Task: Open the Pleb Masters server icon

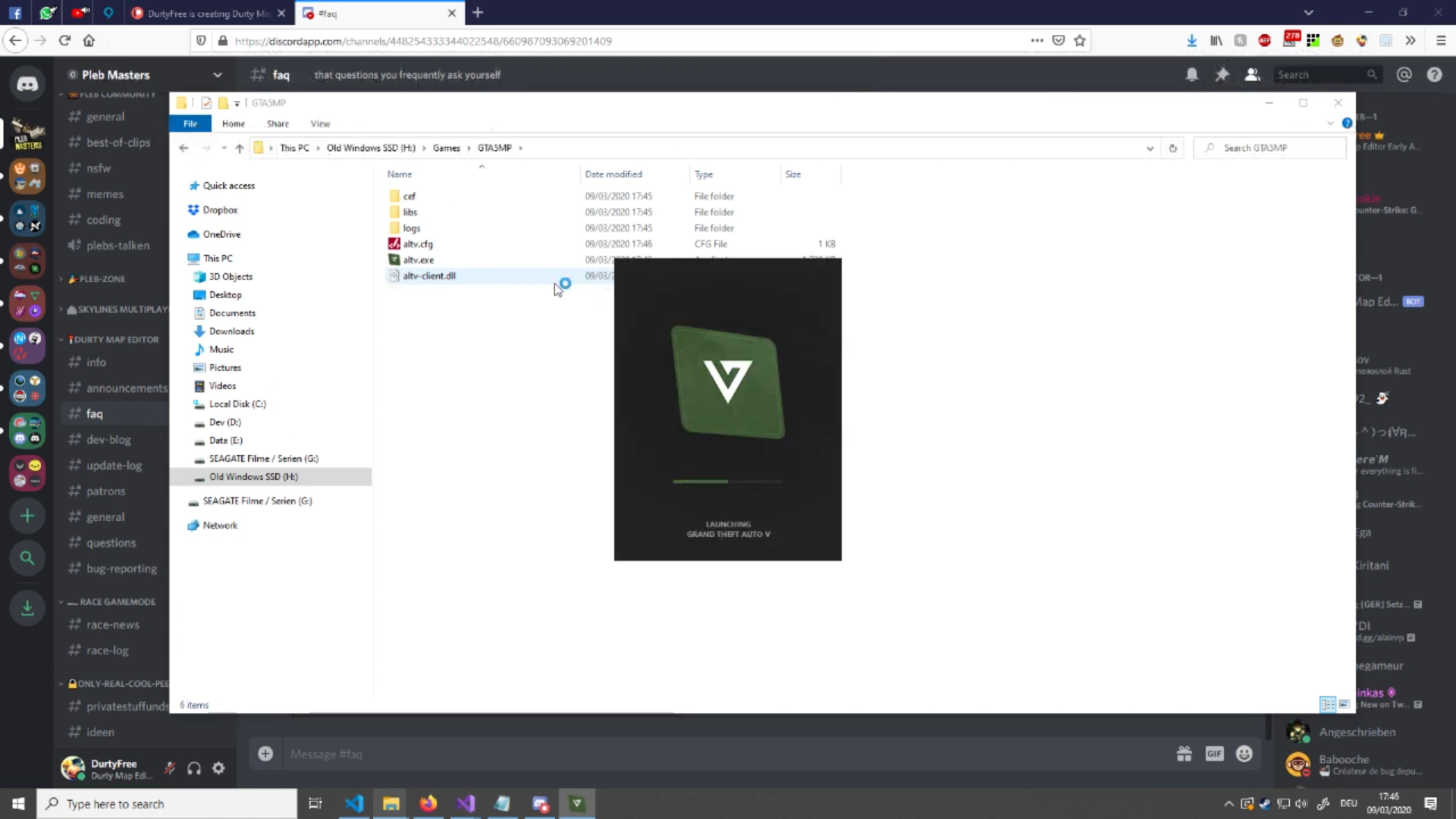Action: pos(27,133)
